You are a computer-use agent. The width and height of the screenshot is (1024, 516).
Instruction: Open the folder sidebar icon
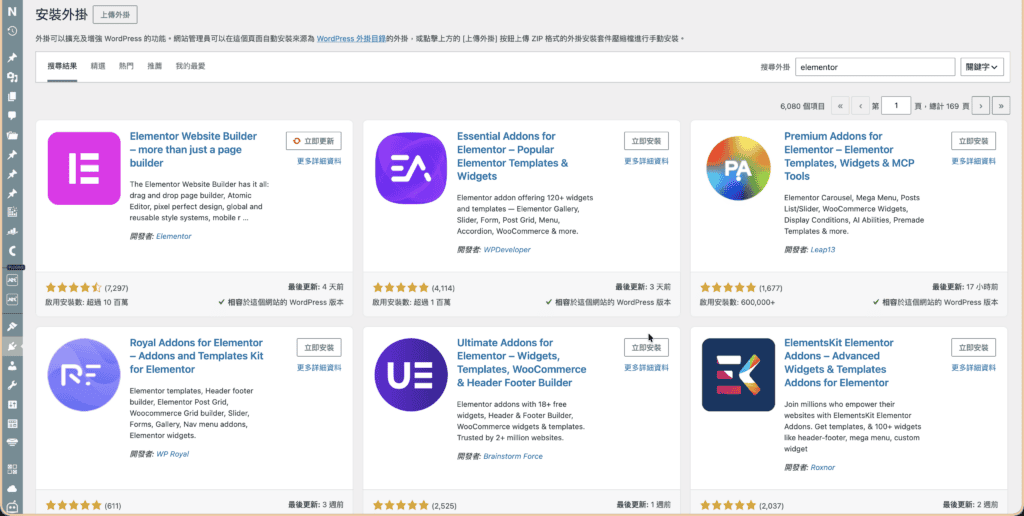[12, 136]
